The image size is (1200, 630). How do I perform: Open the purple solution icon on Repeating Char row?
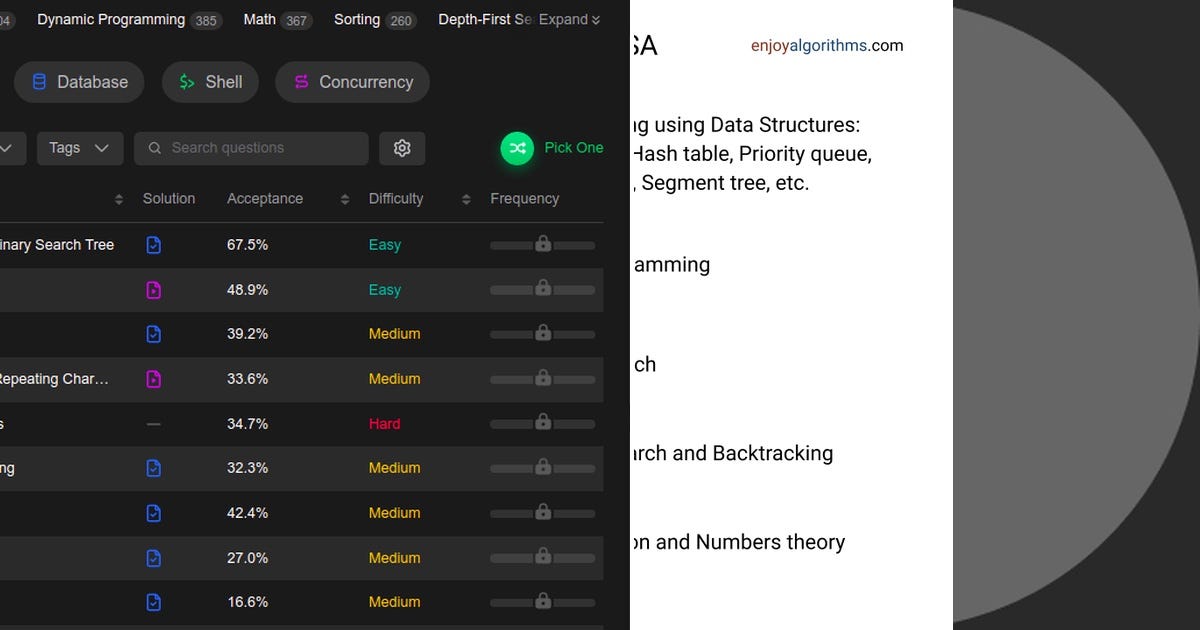point(153,379)
